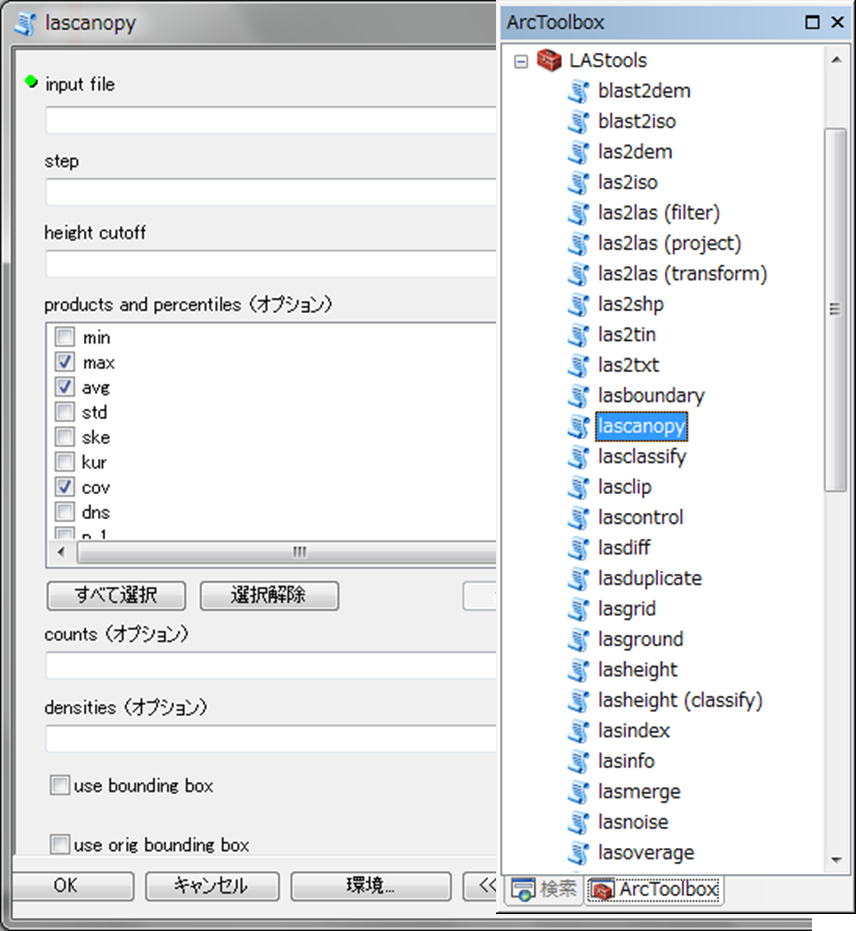Check the use bounding box option
The height and width of the screenshot is (931, 856).
(60, 786)
